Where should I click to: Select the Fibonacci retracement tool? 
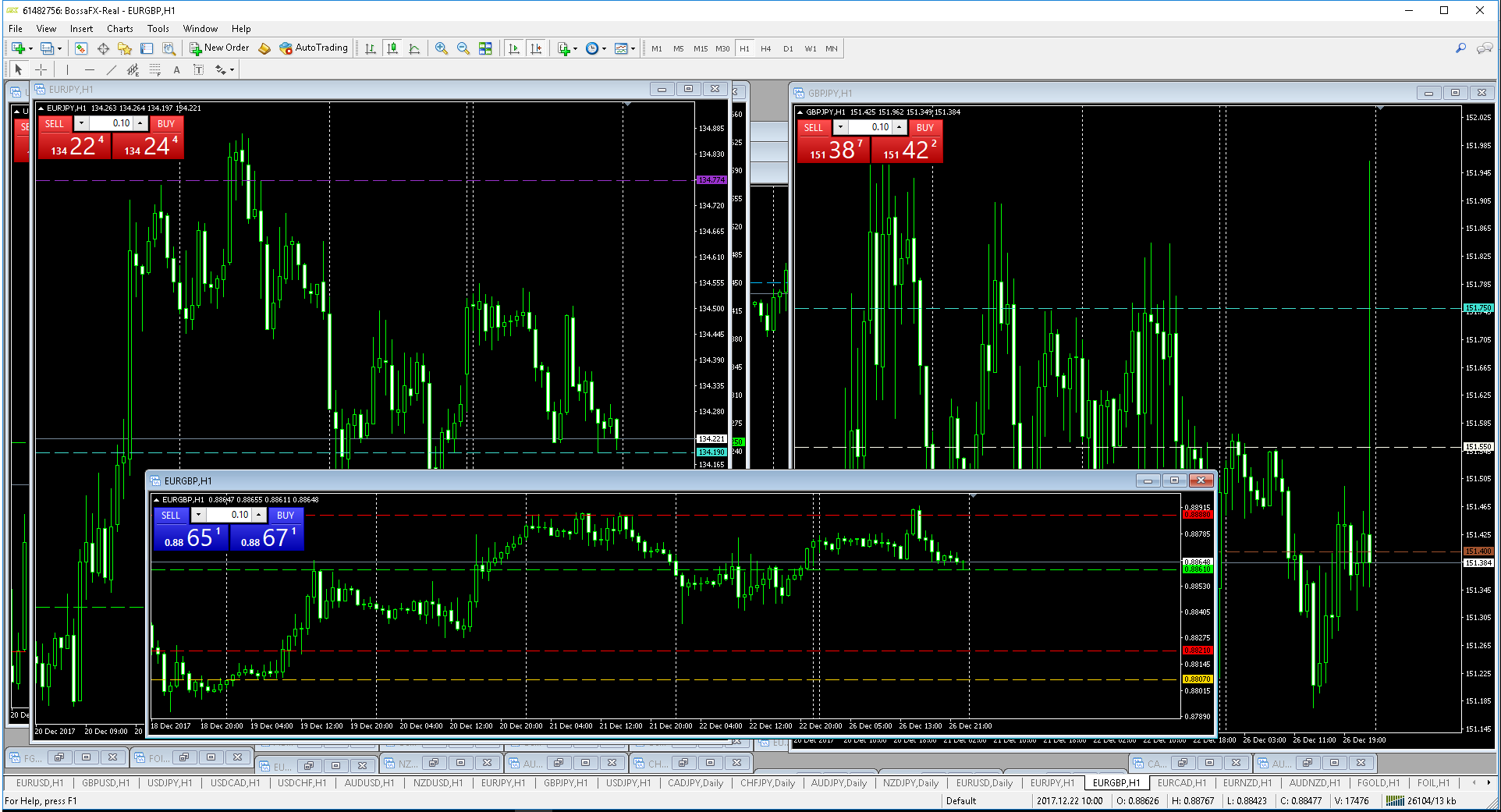[x=155, y=69]
